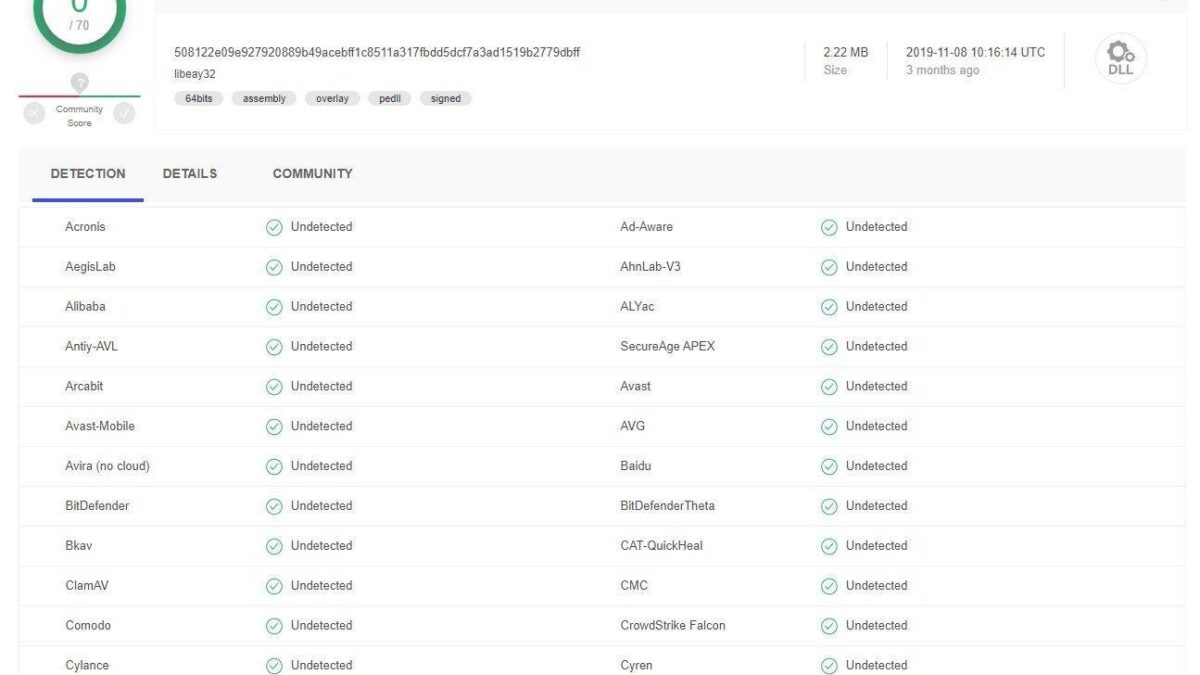The height and width of the screenshot is (675, 1200).
Task: Click the signed tag
Action: pos(446,99)
